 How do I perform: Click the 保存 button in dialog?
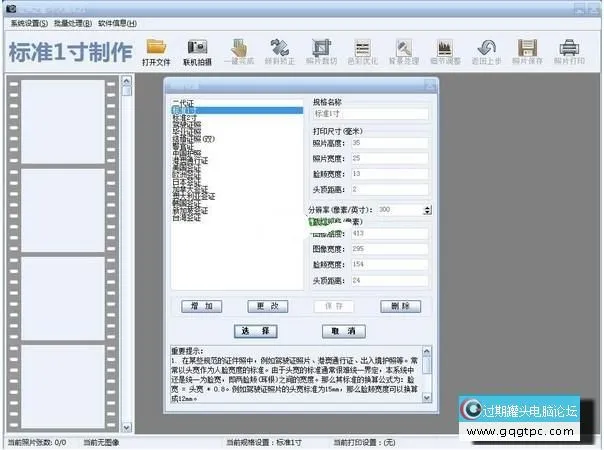pyautogui.click(x=334, y=306)
